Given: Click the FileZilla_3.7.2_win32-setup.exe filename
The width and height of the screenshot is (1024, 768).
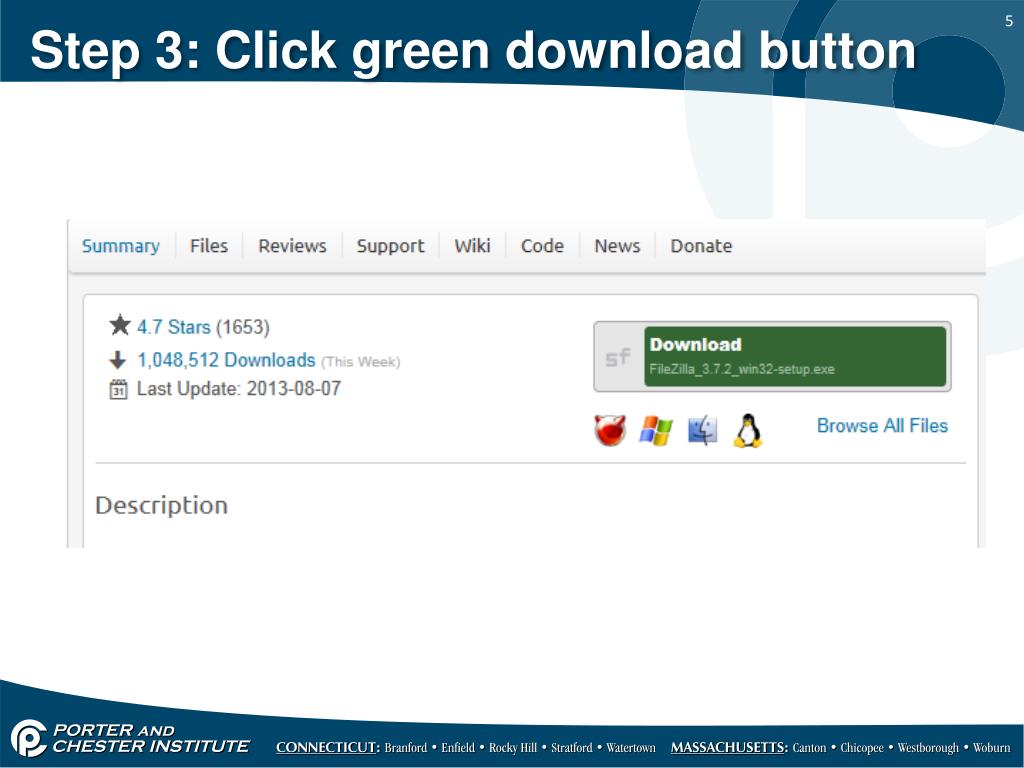Looking at the screenshot, I should point(742,369).
